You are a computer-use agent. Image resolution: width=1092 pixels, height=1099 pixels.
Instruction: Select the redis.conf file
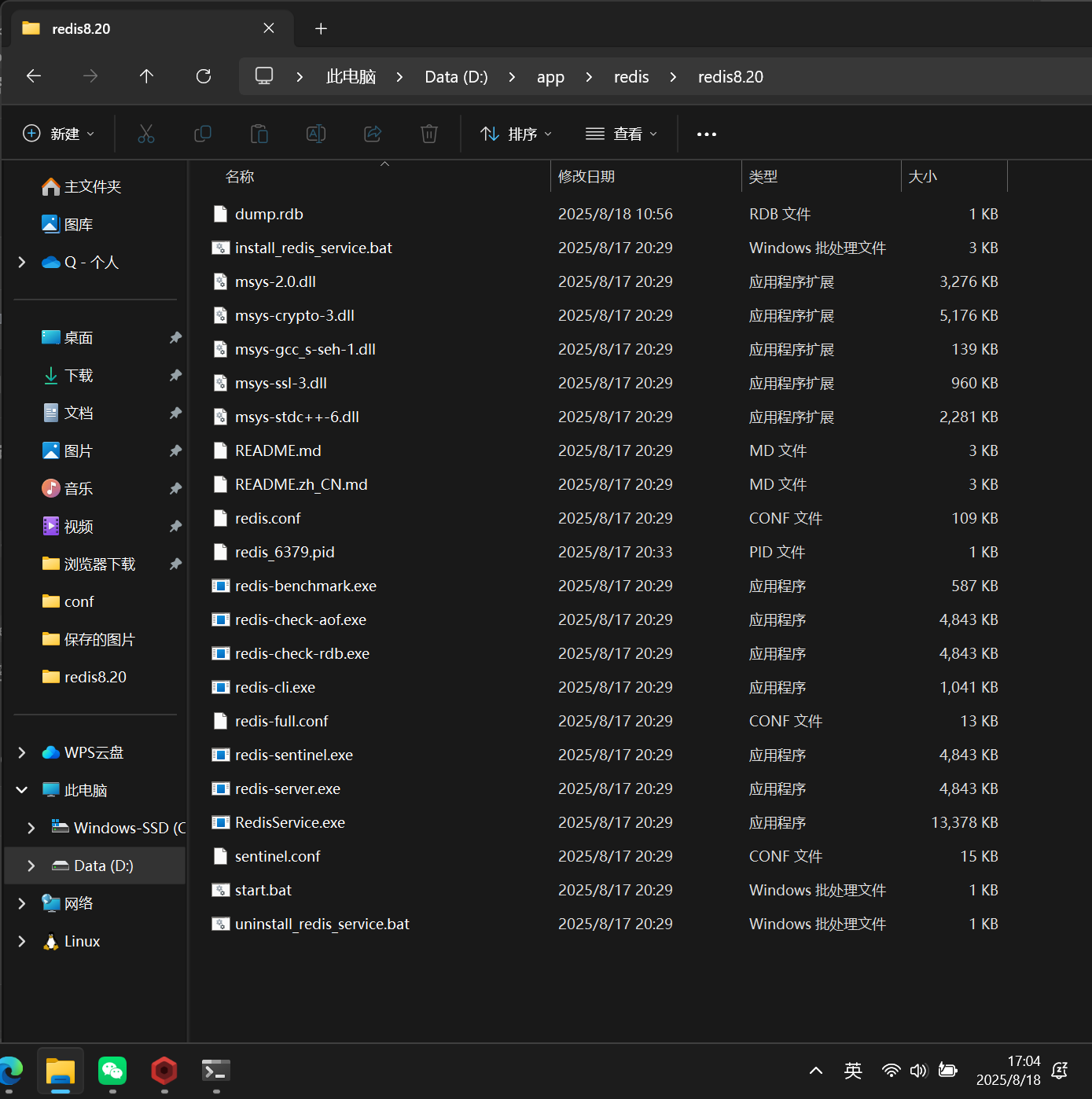point(267,518)
